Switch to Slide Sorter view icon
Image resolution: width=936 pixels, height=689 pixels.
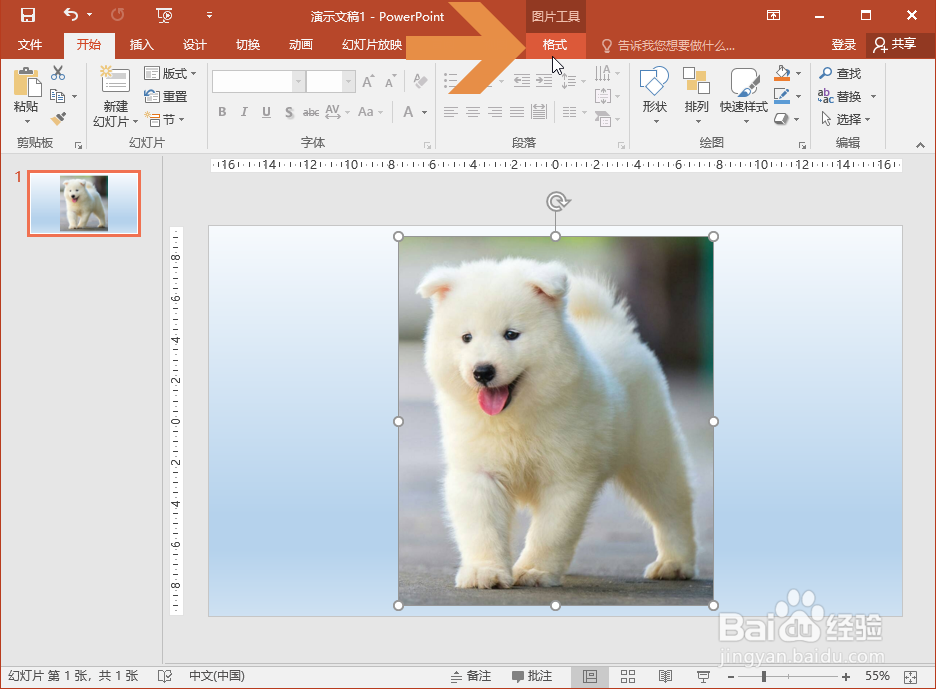(x=628, y=676)
